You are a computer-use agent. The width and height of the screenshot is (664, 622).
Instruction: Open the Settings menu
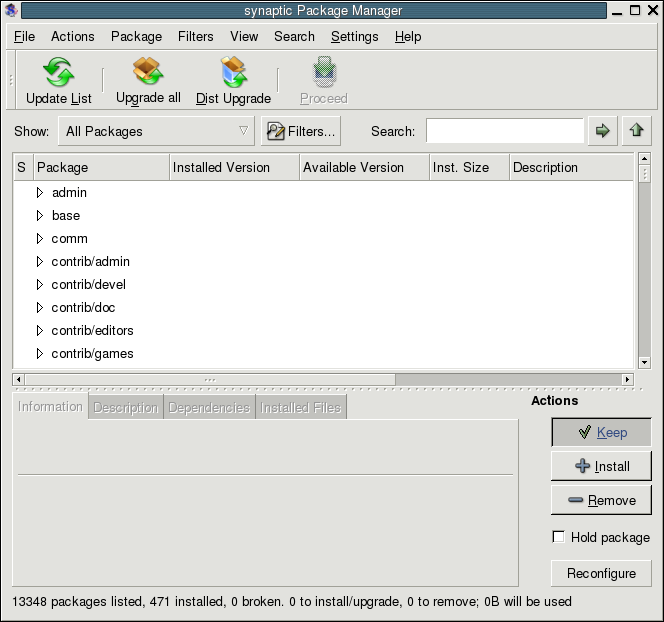[354, 37]
